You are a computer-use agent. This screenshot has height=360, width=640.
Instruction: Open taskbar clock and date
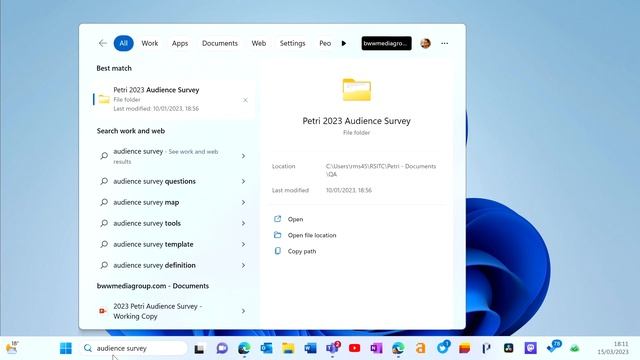coord(613,348)
